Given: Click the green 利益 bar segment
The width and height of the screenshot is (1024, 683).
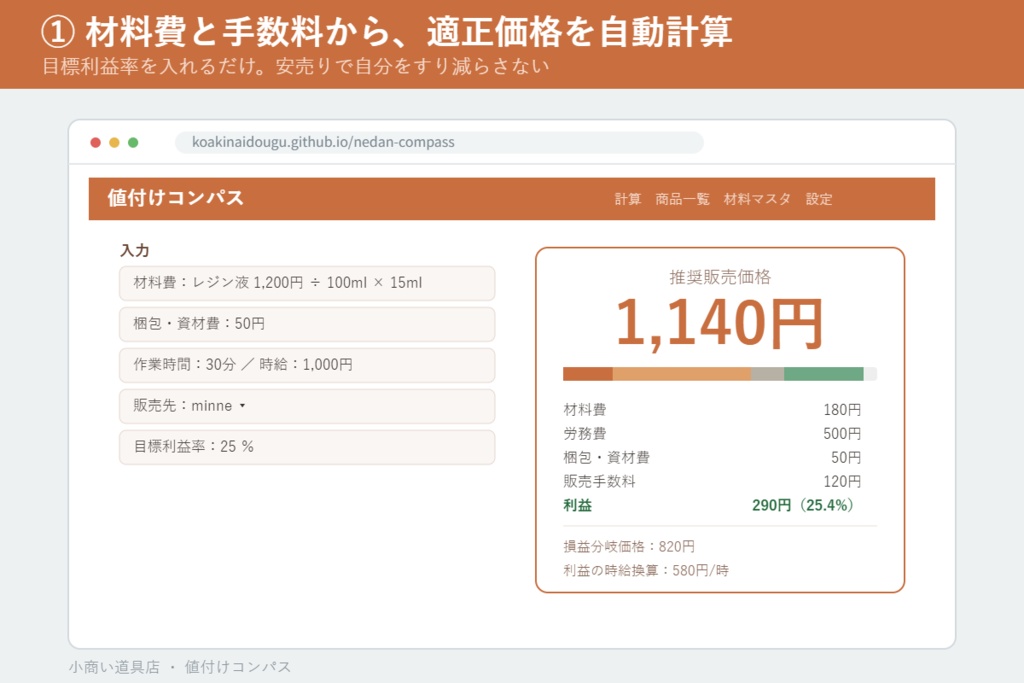Looking at the screenshot, I should 824,374.
